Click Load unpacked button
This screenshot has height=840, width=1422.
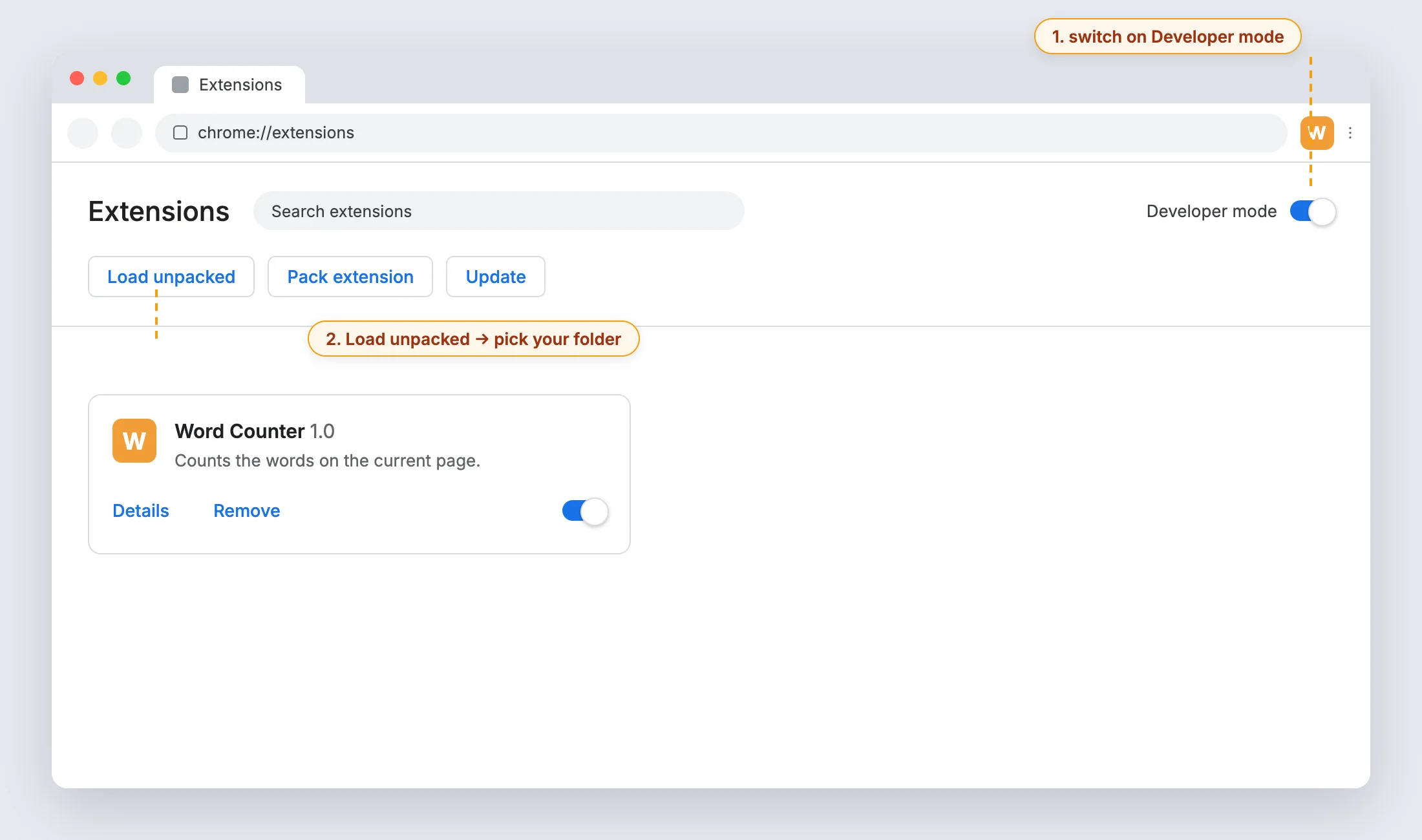pyautogui.click(x=171, y=277)
